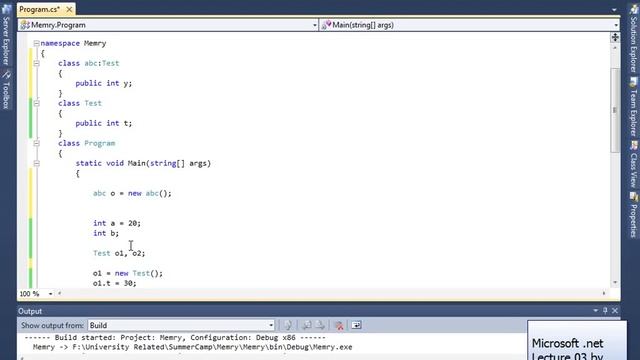Click the editor scroll up arrow
The width and height of the screenshot is (640, 360).
[615, 48]
